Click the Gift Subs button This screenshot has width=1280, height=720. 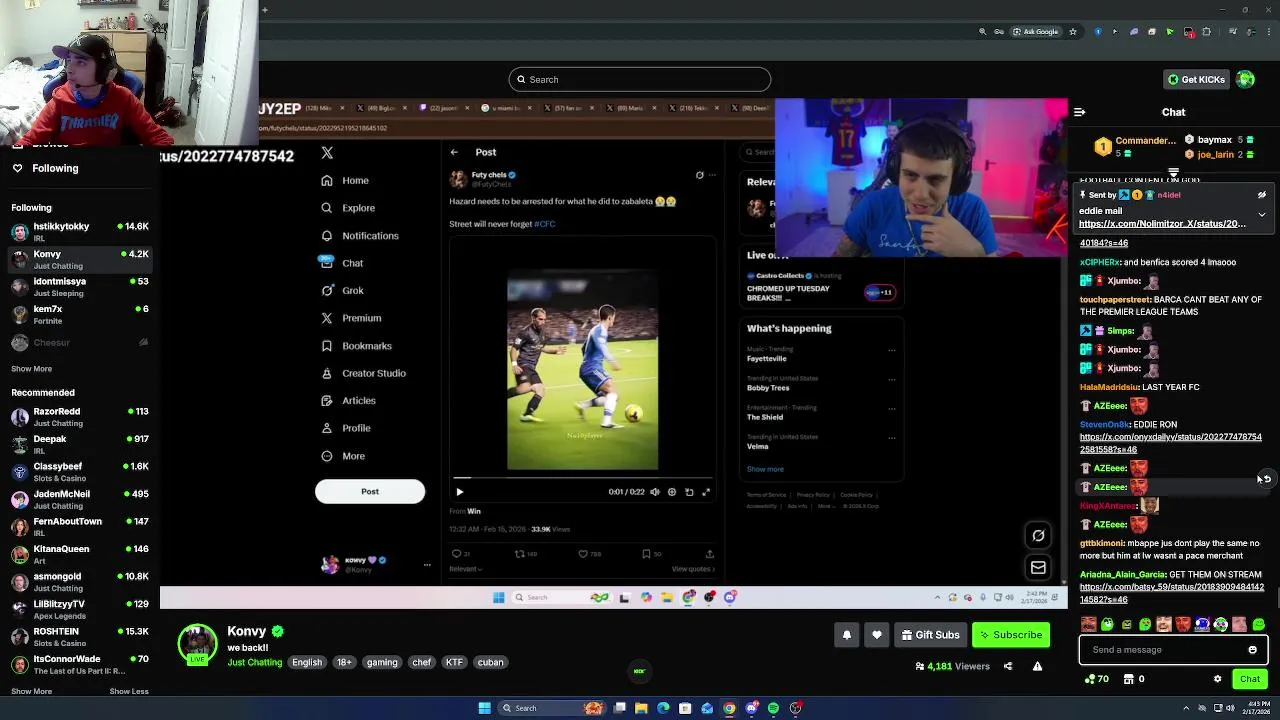click(930, 635)
